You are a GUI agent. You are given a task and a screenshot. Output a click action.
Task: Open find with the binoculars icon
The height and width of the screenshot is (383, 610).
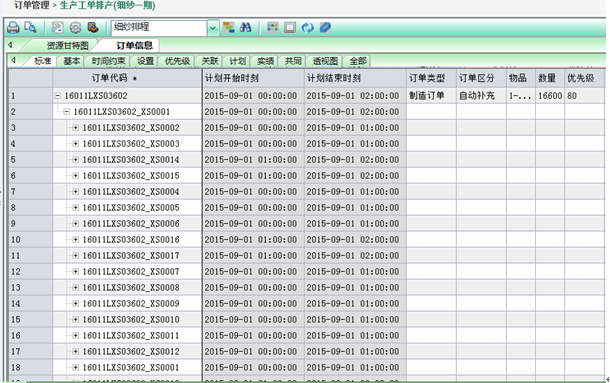click(x=245, y=28)
